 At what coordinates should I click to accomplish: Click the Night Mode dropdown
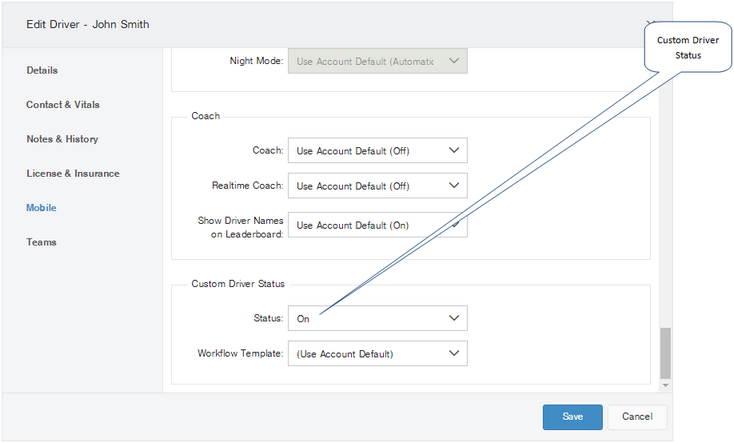click(x=377, y=61)
